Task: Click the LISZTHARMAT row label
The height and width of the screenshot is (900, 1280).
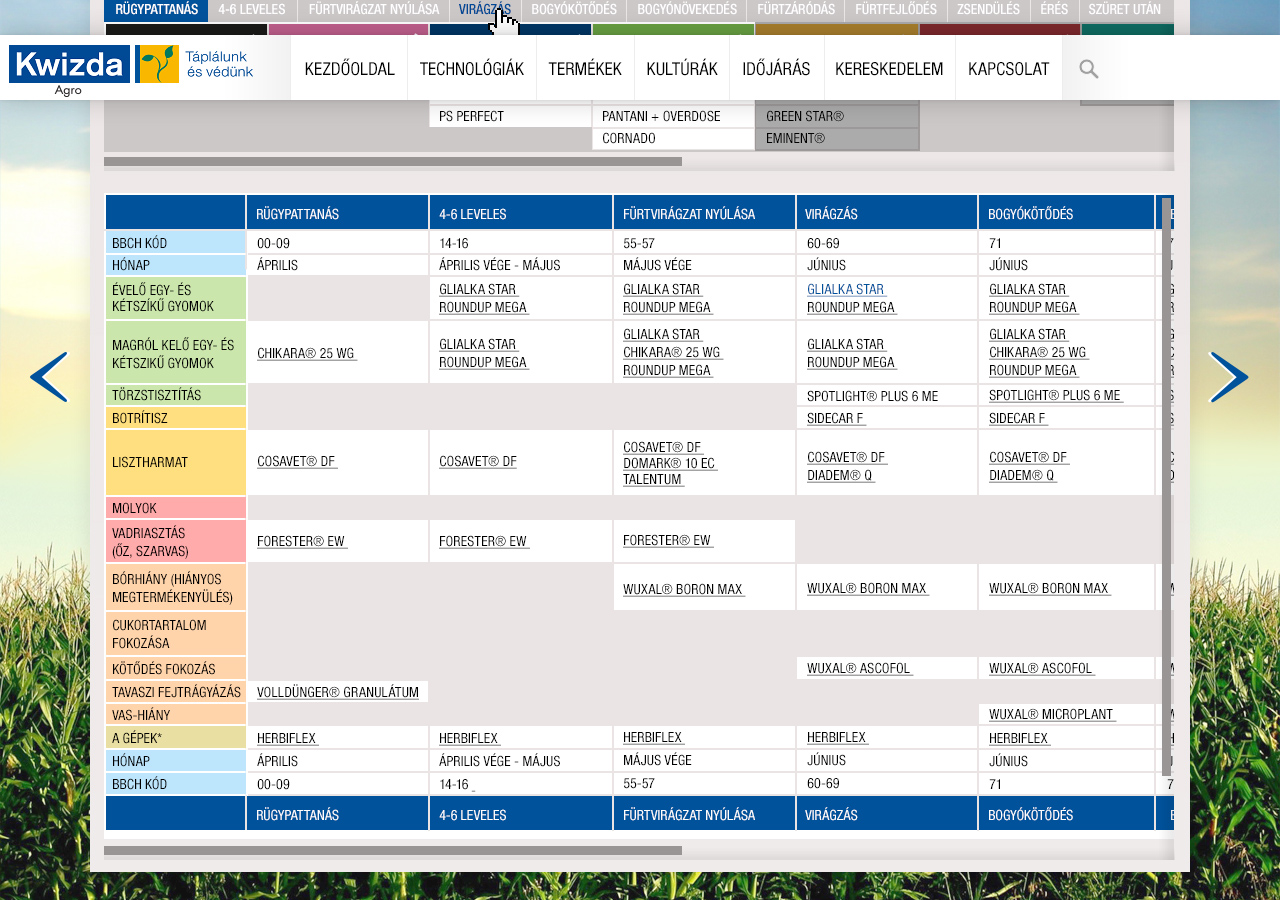Action: pyautogui.click(x=176, y=462)
